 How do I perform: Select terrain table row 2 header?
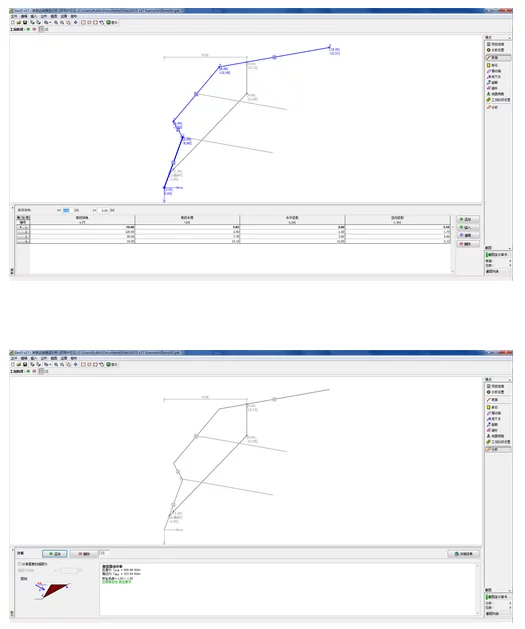tap(23, 232)
